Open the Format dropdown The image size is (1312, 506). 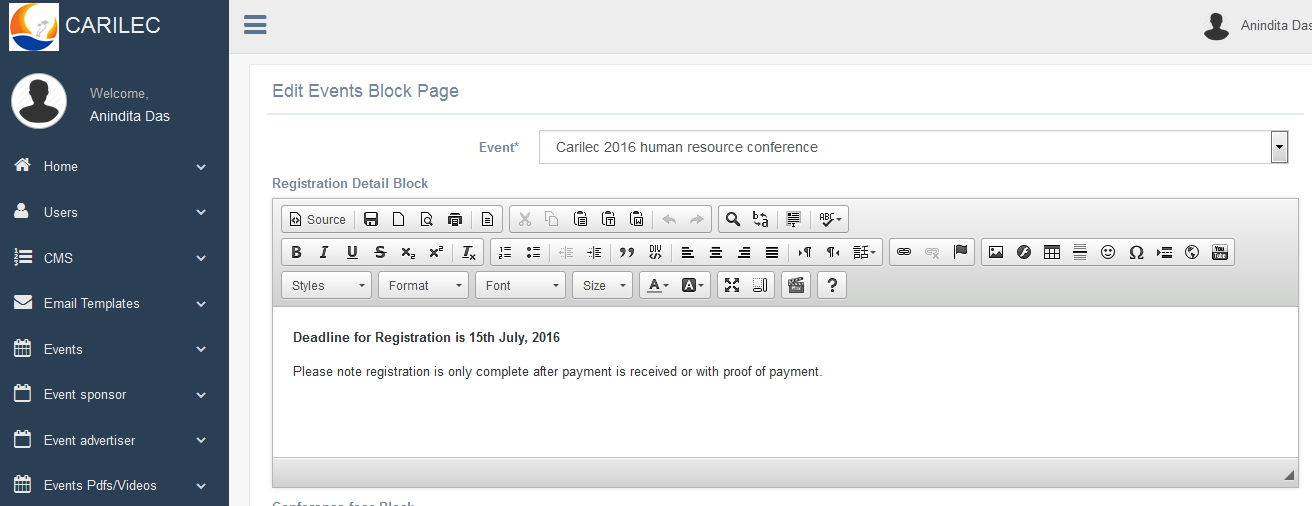point(423,285)
